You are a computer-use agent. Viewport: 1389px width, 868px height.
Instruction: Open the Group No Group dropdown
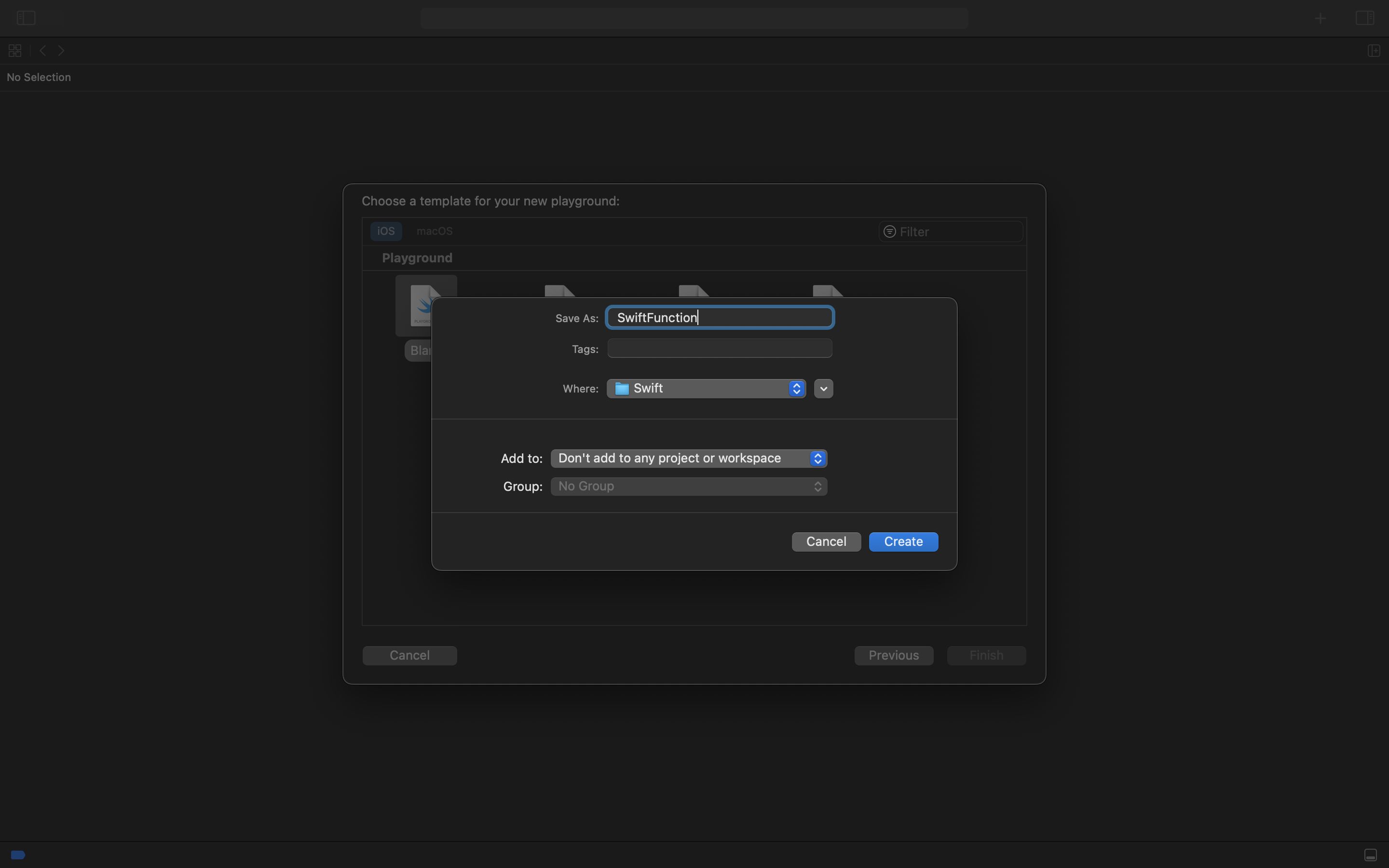(x=688, y=486)
